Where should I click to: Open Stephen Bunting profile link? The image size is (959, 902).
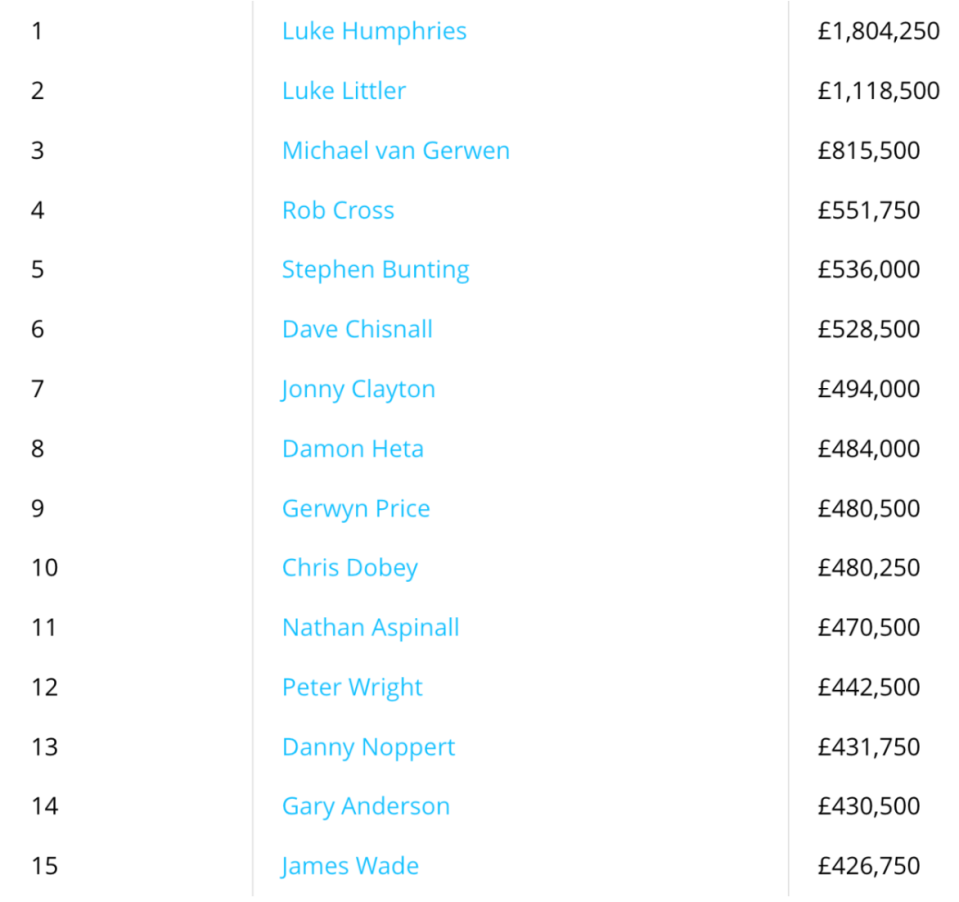[x=376, y=270]
